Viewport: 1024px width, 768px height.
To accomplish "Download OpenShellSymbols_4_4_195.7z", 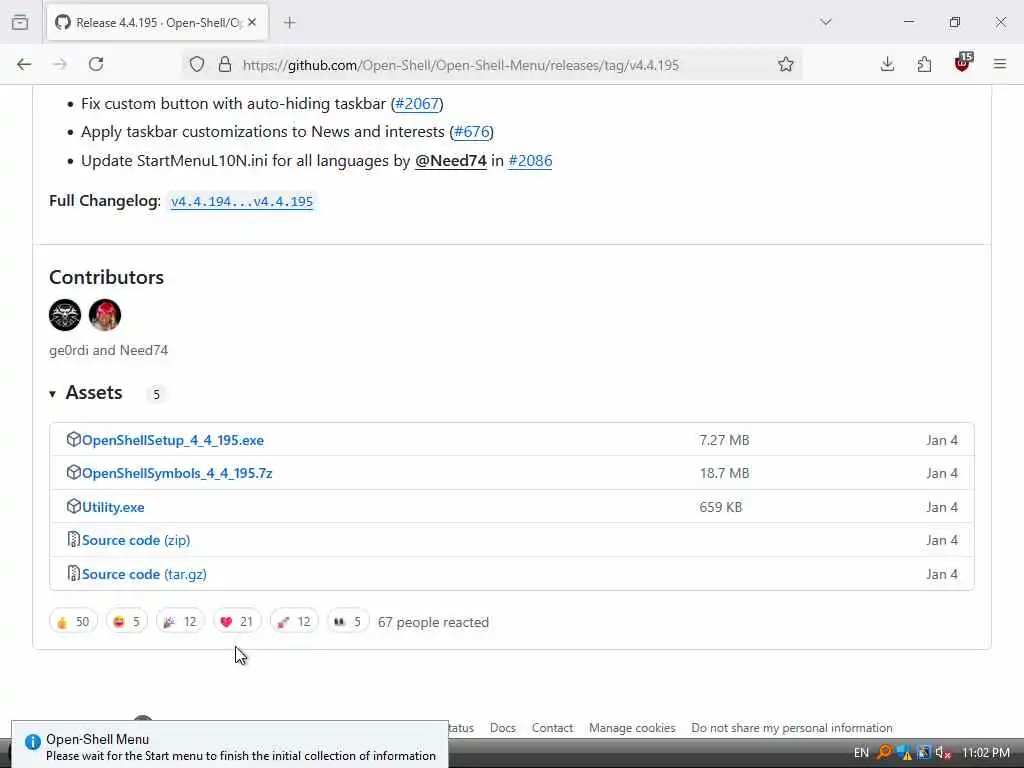I will [177, 473].
